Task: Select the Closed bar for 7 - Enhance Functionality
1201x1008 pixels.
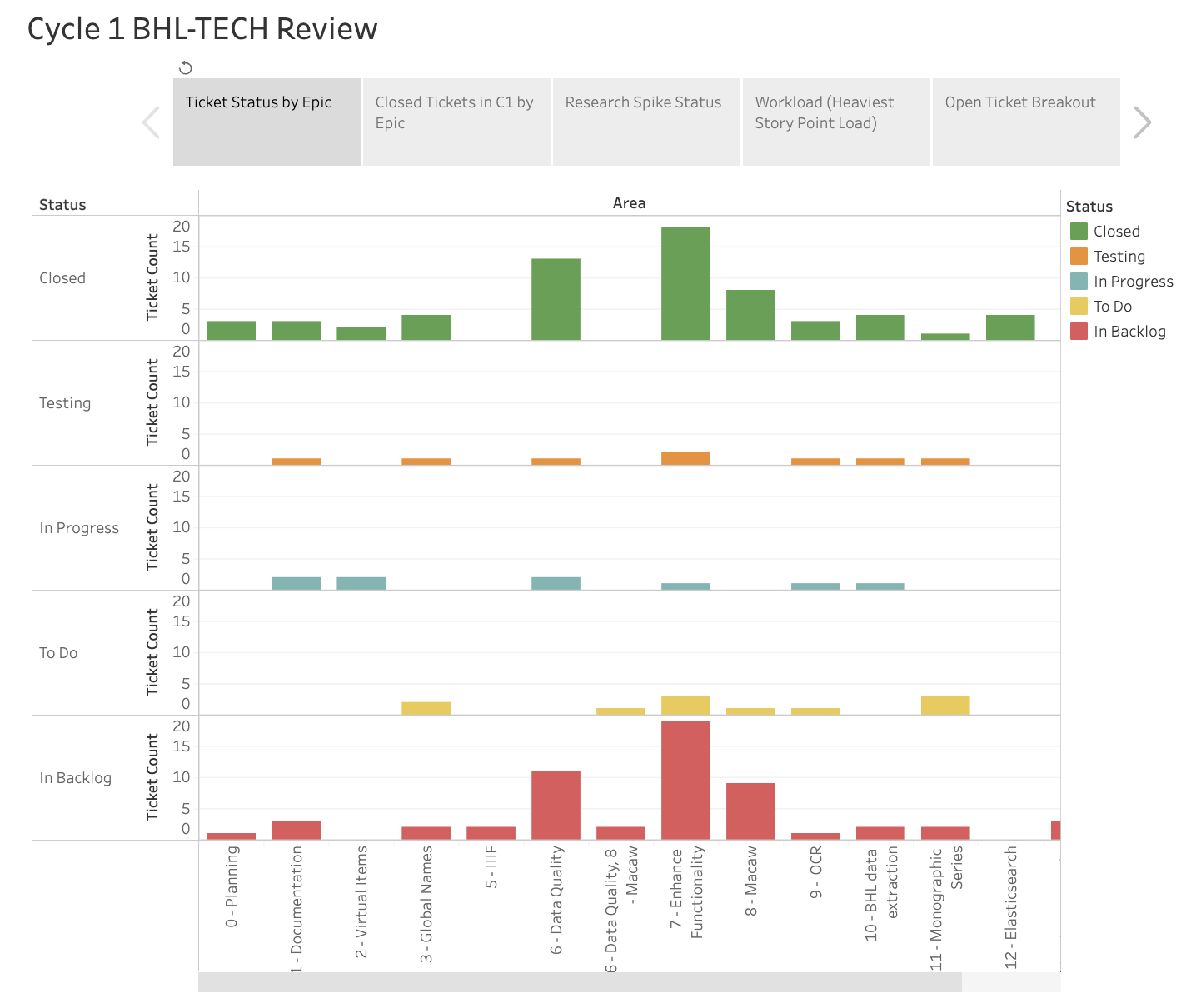Action: [x=685, y=283]
